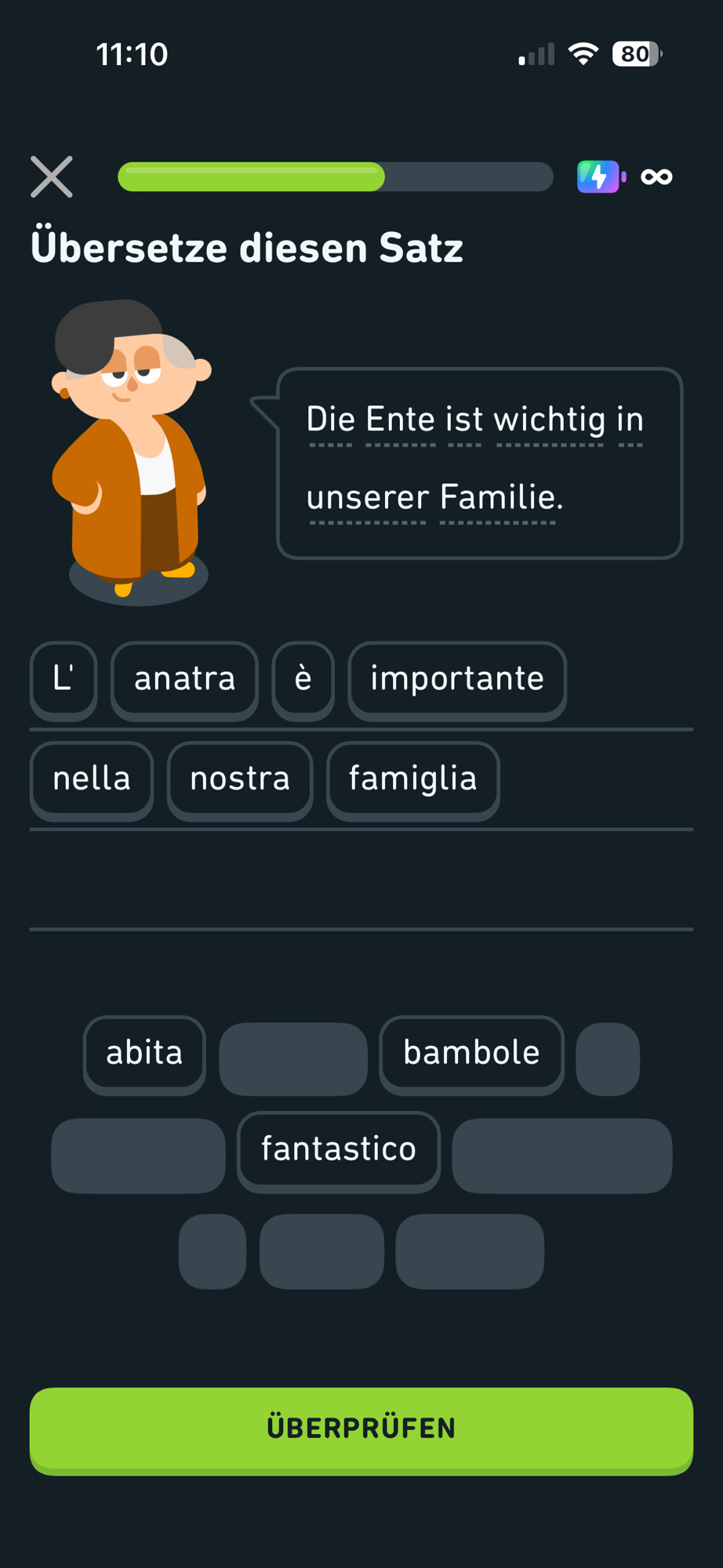Close the lesson with the X icon

pos(52,176)
